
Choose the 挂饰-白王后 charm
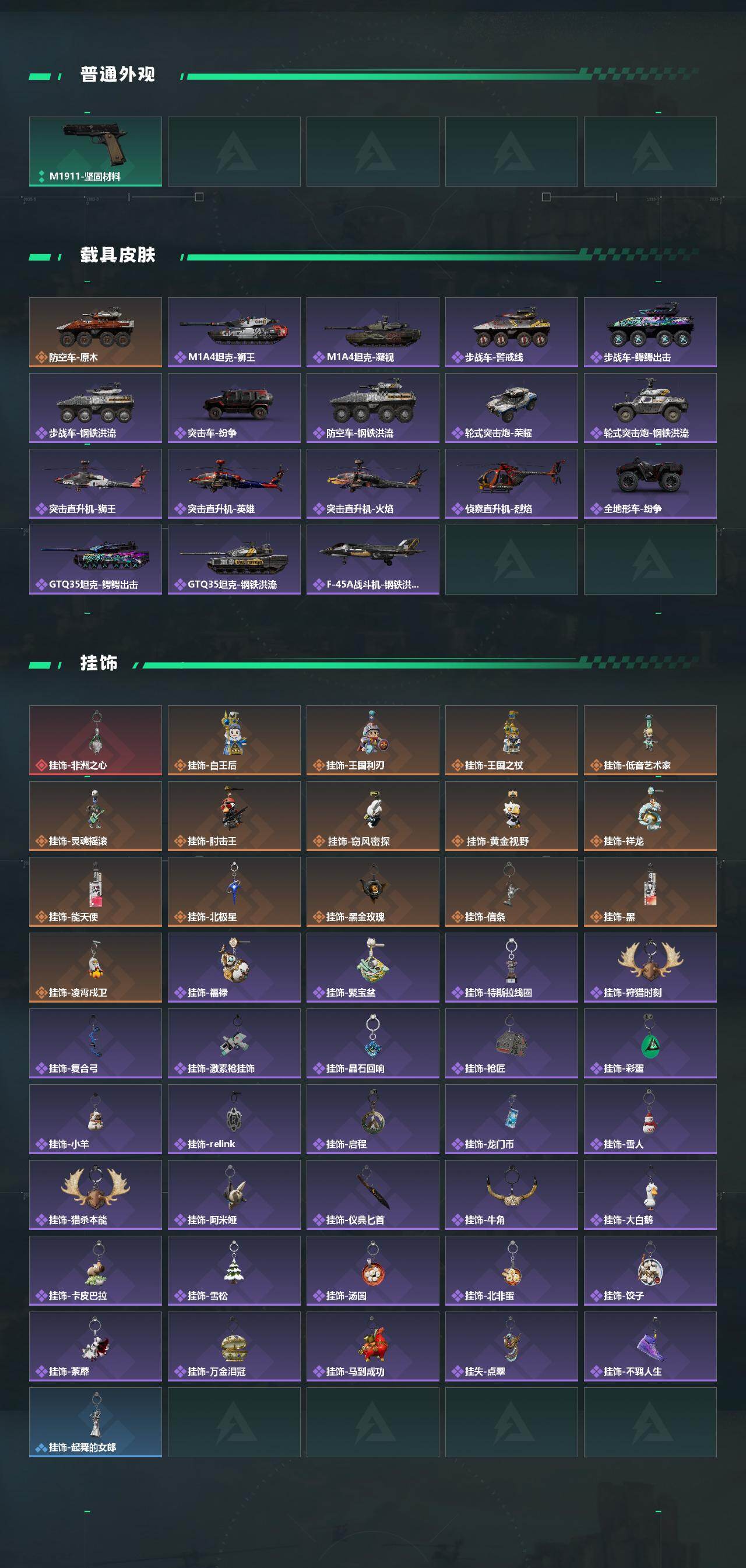(234, 740)
